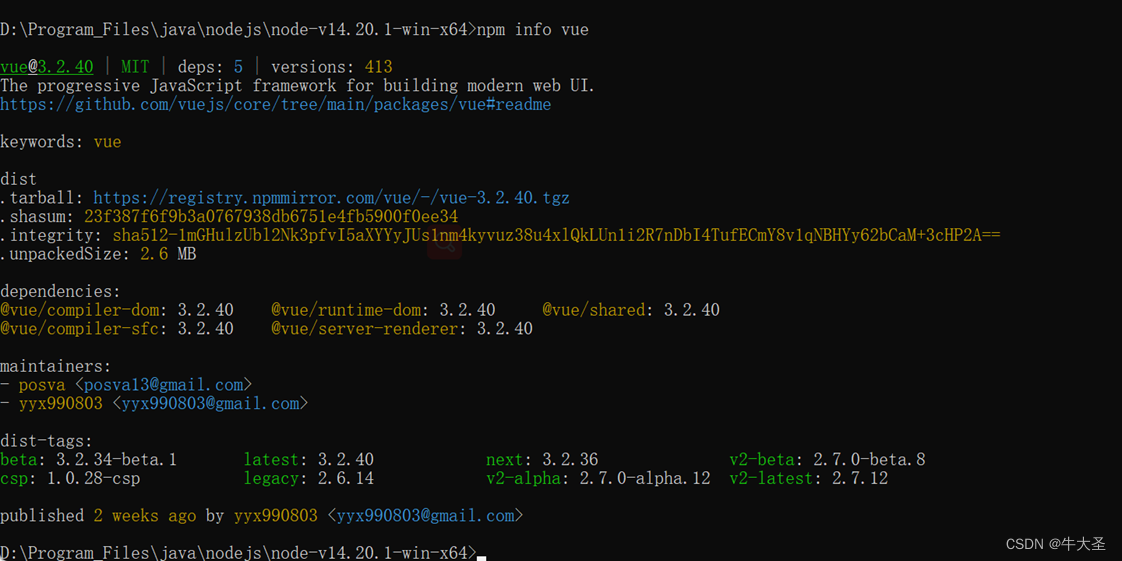Click the 'dist' section heading
This screenshot has height=561, width=1122.
(x=19, y=179)
